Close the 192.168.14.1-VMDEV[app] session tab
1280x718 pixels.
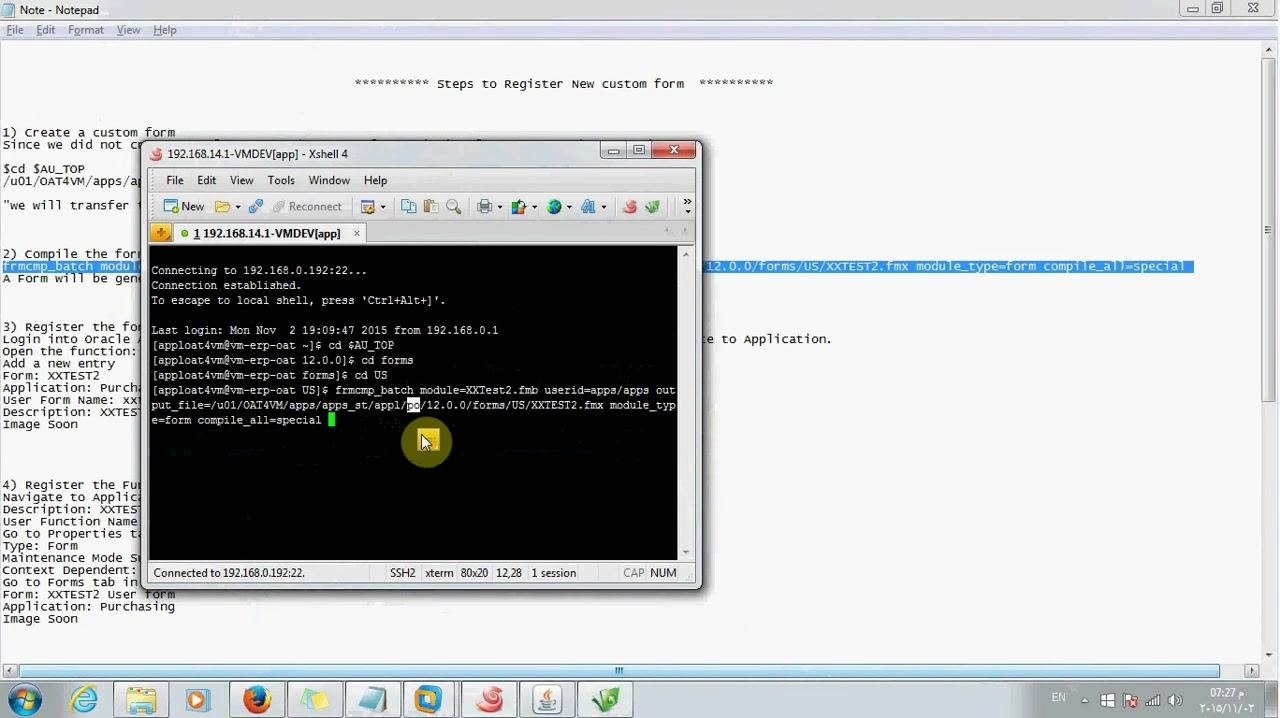tap(356, 233)
